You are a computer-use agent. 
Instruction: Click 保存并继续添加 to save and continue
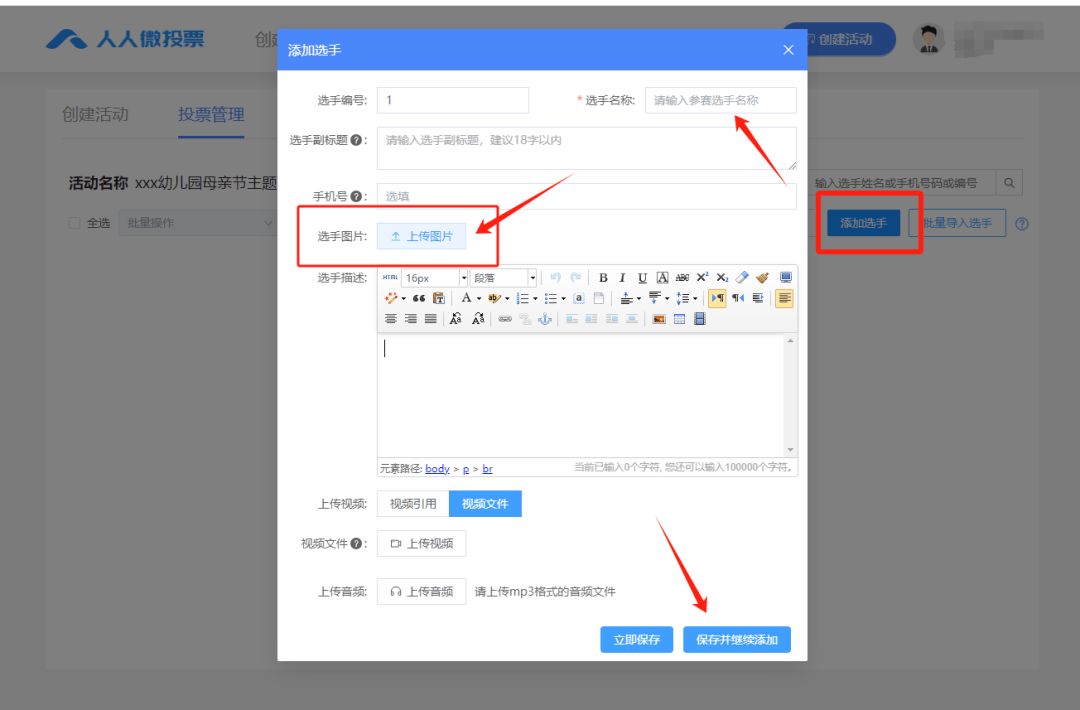[736, 639]
